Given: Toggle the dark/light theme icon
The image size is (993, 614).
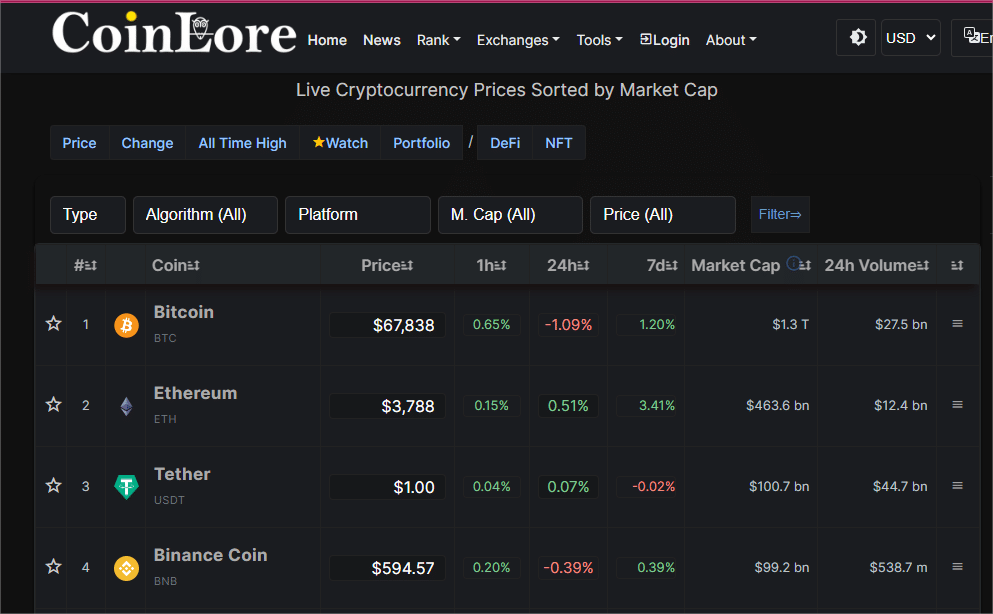Looking at the screenshot, I should (x=857, y=37).
